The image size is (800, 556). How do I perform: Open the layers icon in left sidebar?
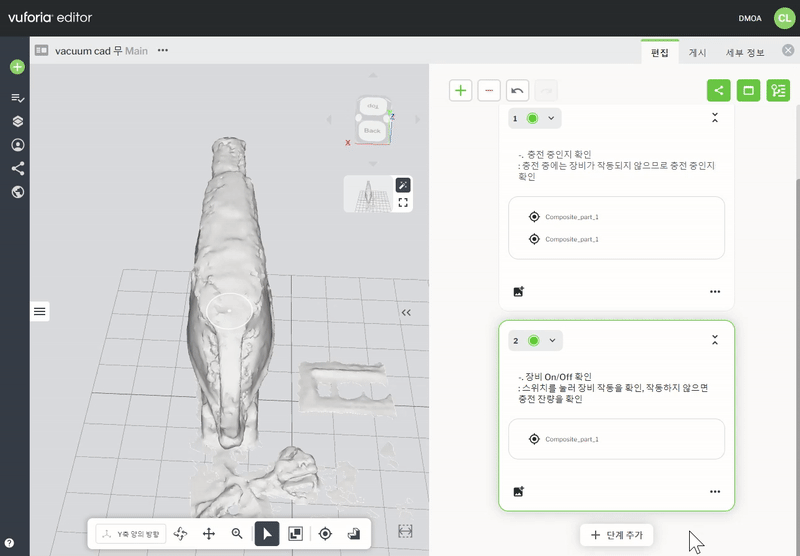(x=17, y=121)
